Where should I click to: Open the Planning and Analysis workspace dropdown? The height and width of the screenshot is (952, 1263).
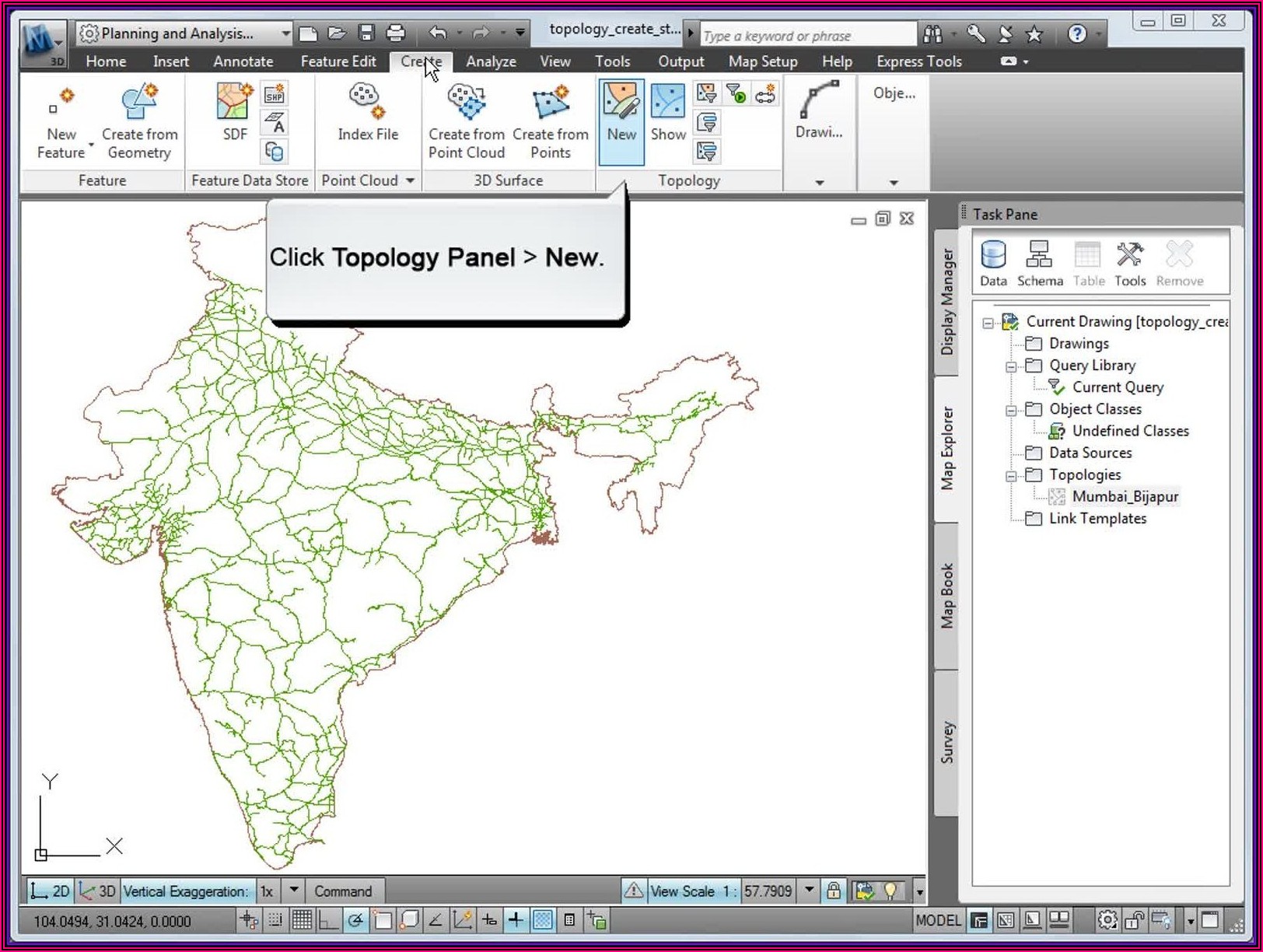285,33
